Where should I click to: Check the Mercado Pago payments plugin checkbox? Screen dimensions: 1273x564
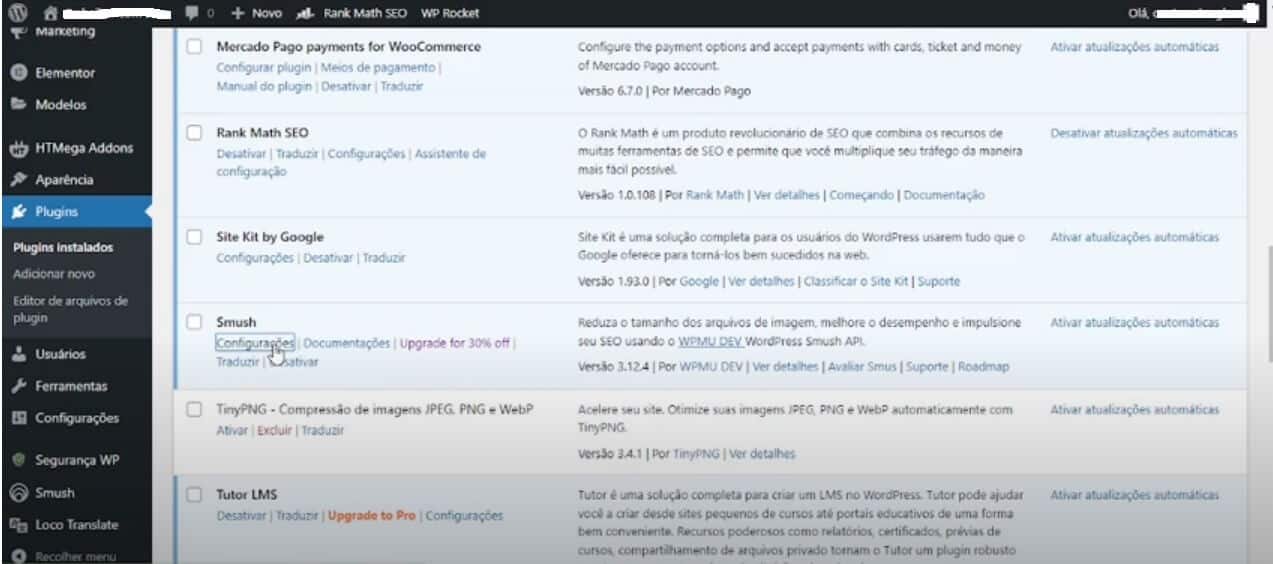coord(195,47)
